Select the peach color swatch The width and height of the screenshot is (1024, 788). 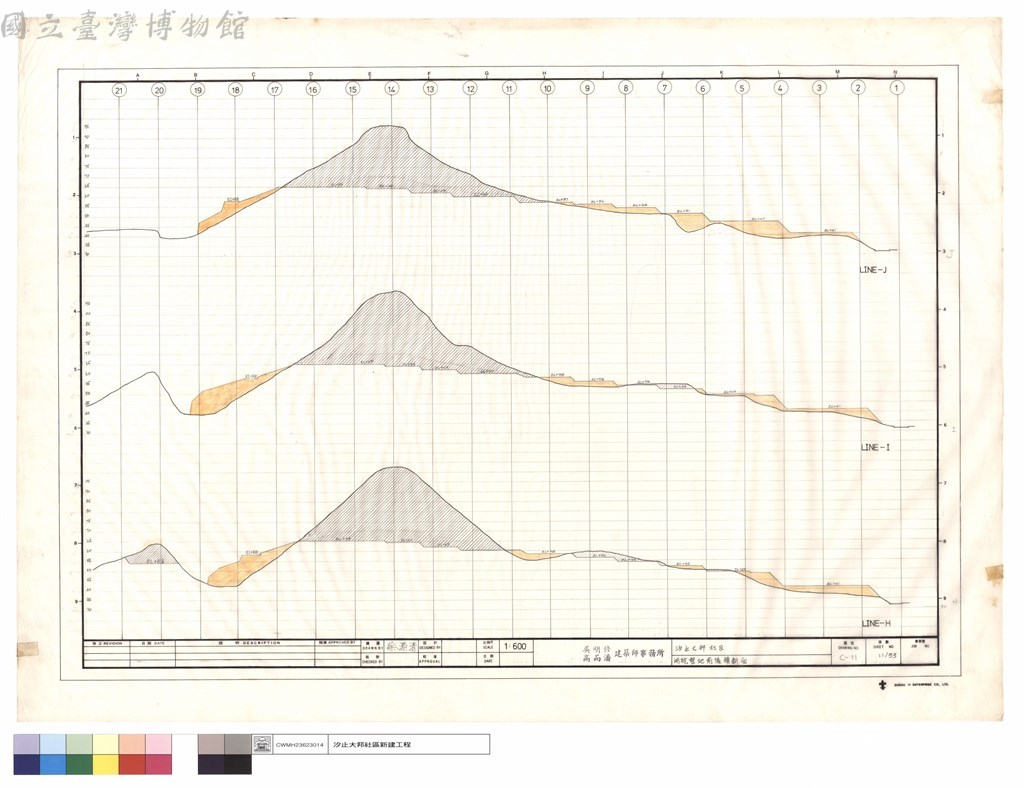coord(131,744)
